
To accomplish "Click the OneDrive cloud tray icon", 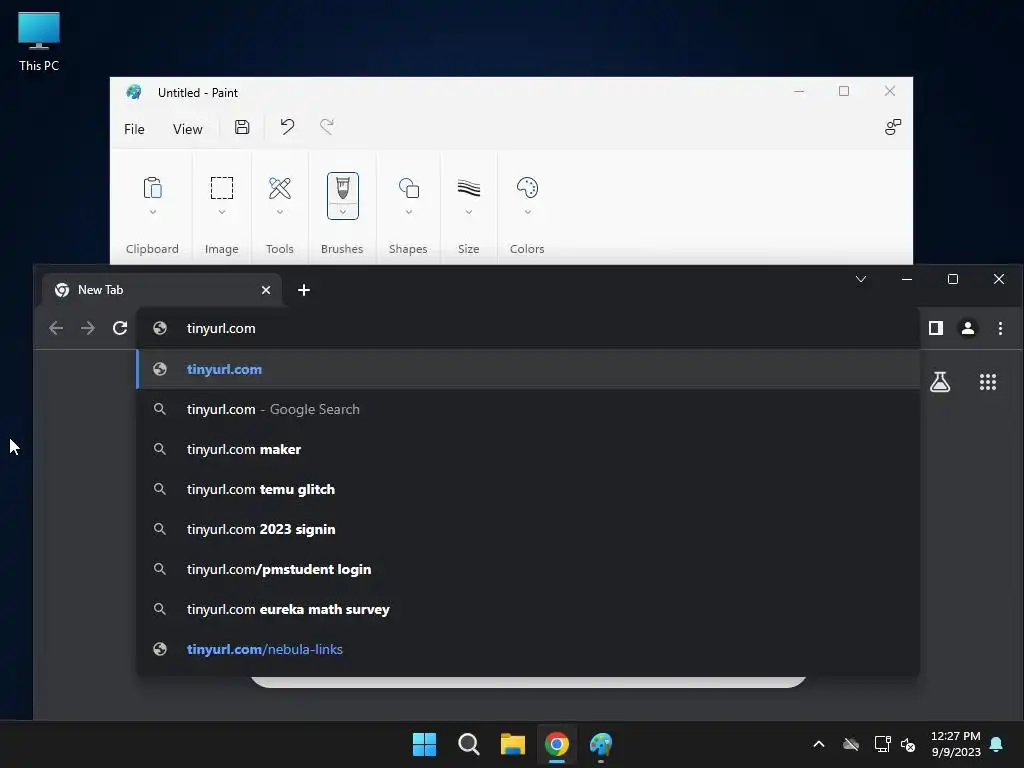I will [851, 744].
